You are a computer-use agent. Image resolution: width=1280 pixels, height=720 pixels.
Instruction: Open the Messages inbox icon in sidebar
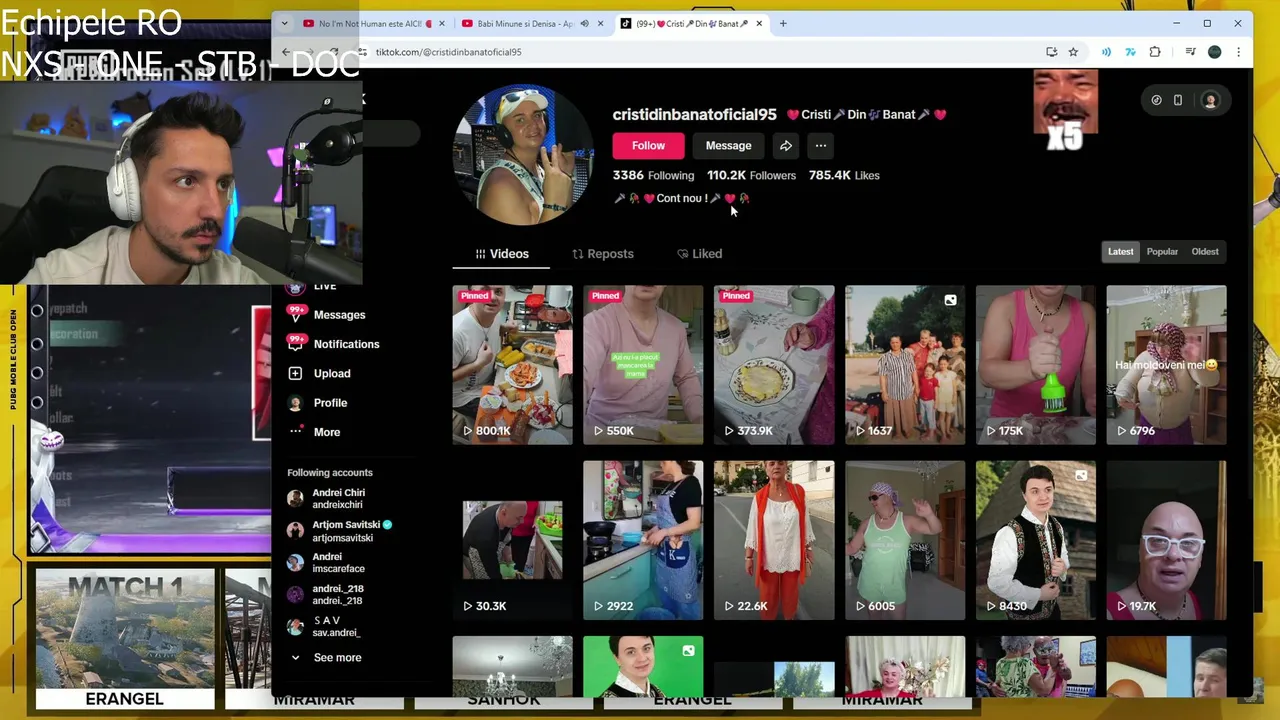point(295,314)
